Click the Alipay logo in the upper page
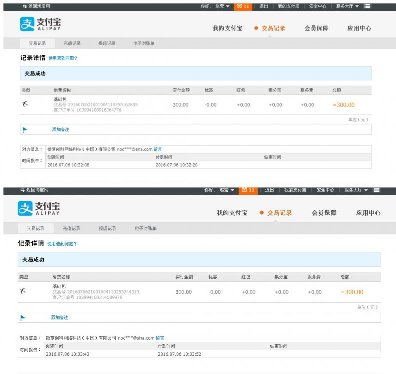Image resolution: width=396 pixels, height=374 pixels. pos(40,24)
